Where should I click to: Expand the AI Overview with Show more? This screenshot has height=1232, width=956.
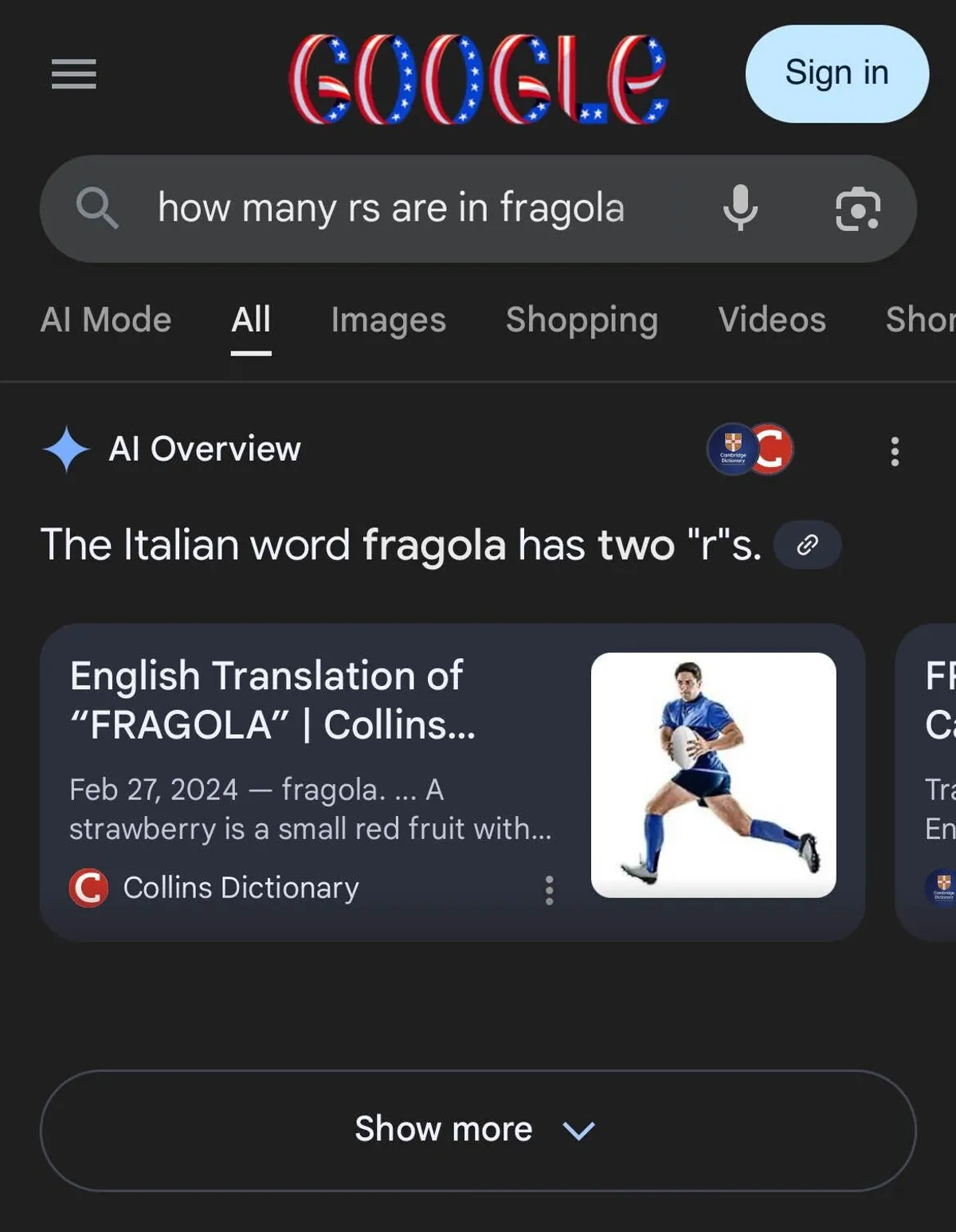pos(477,1130)
